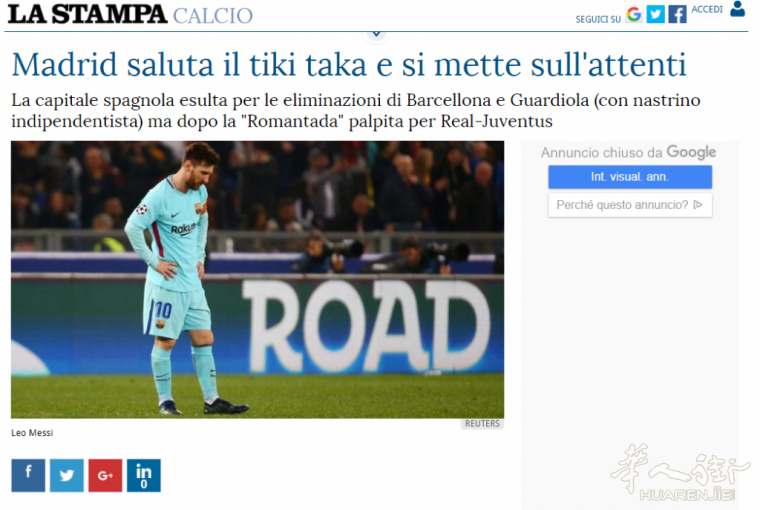The width and height of the screenshot is (760, 510).
Task: Expand the header dropdown chevron
Action: tap(376, 34)
